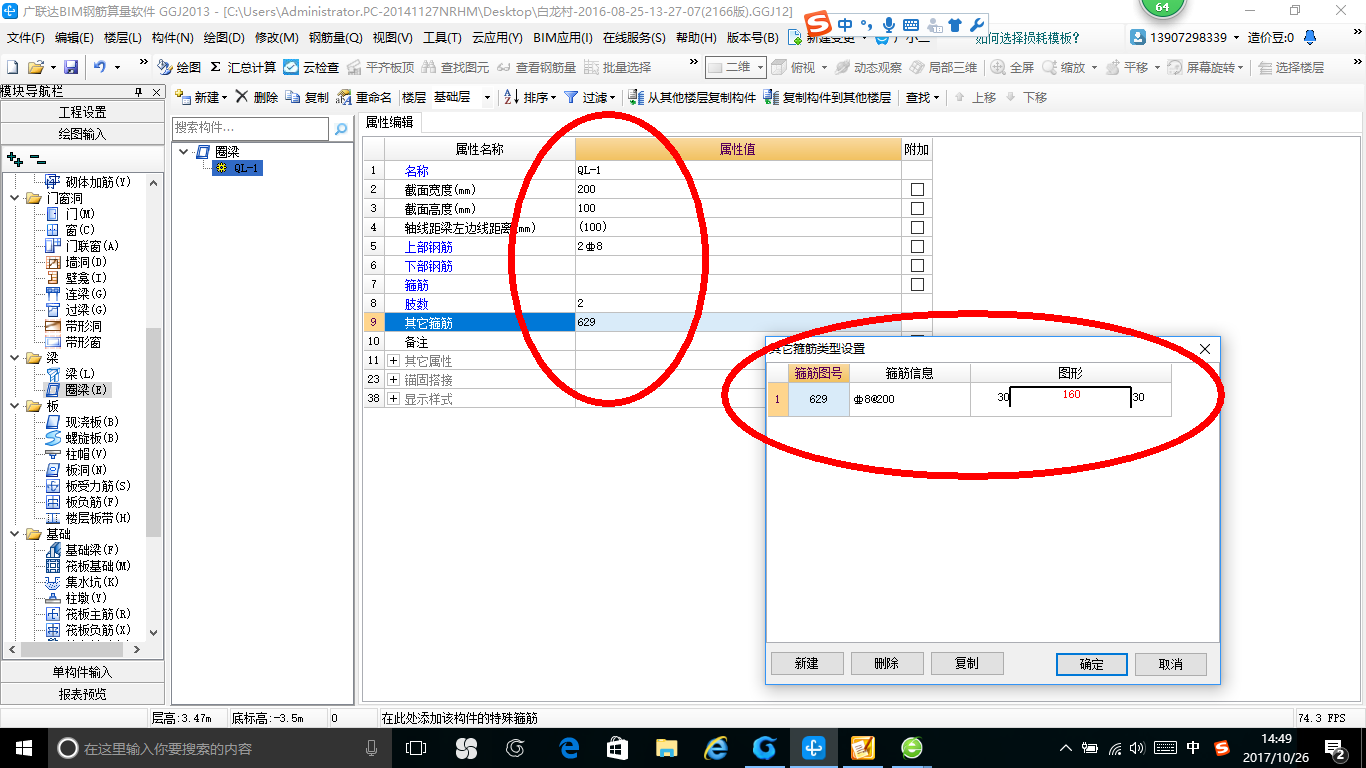Click 取消 in 其它箍筋类型设置 dialog
Viewport: 1366px width, 768px height.
click(1170, 664)
